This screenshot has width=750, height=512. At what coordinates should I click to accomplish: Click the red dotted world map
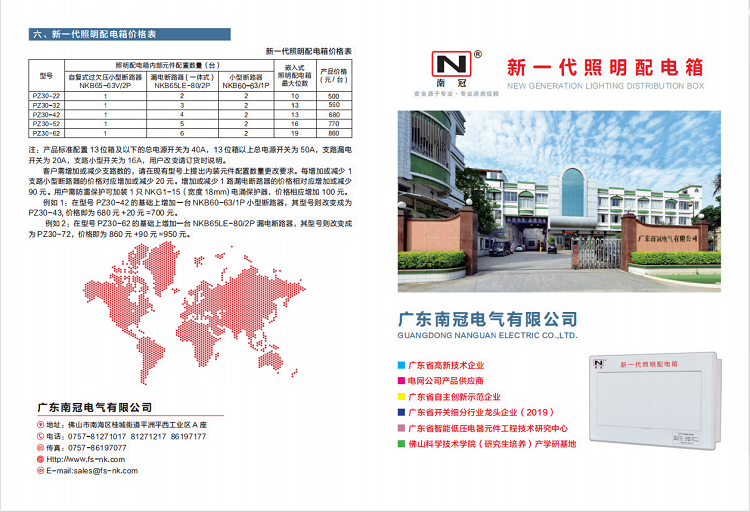[186, 311]
